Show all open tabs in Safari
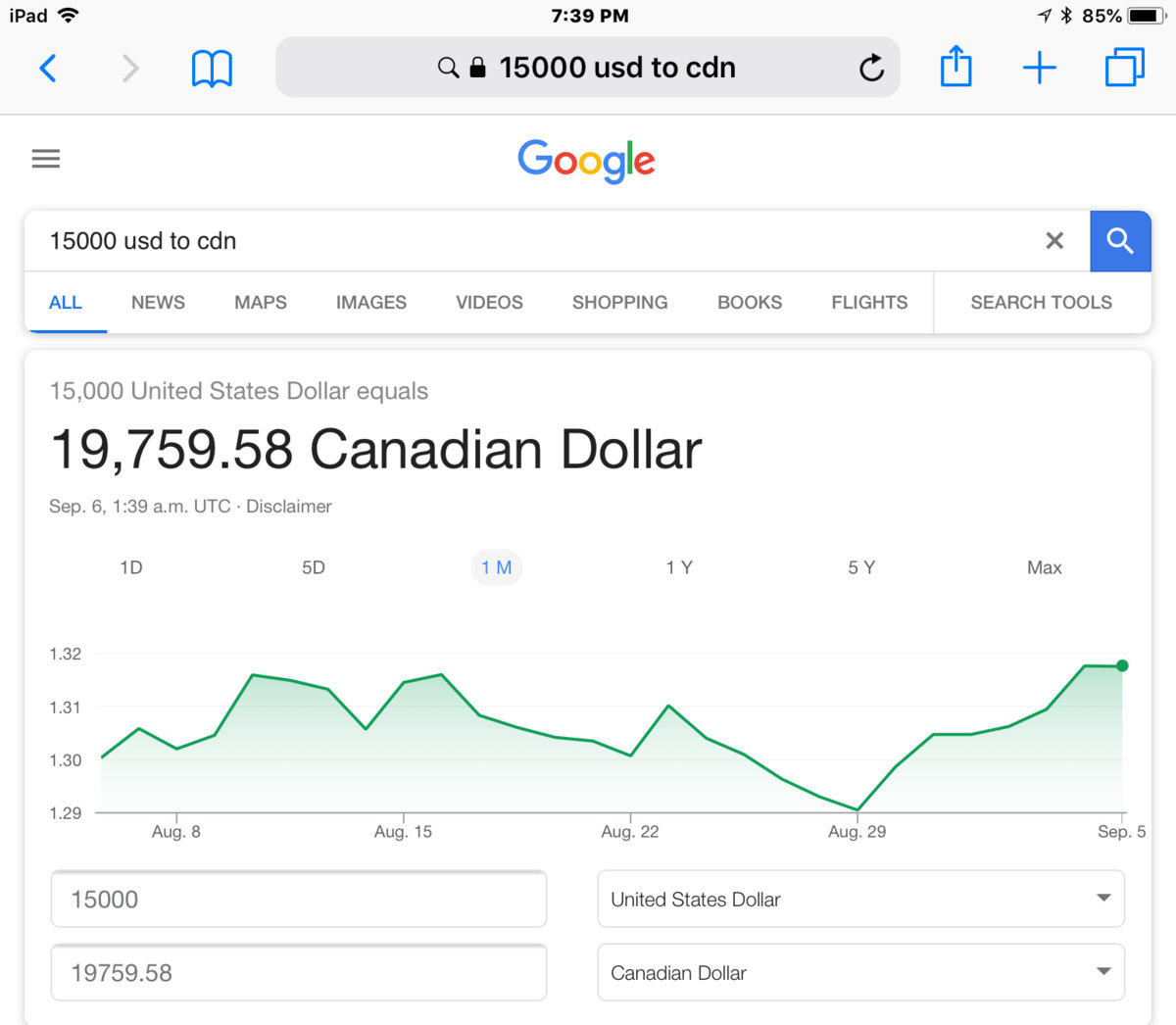 tap(1124, 68)
